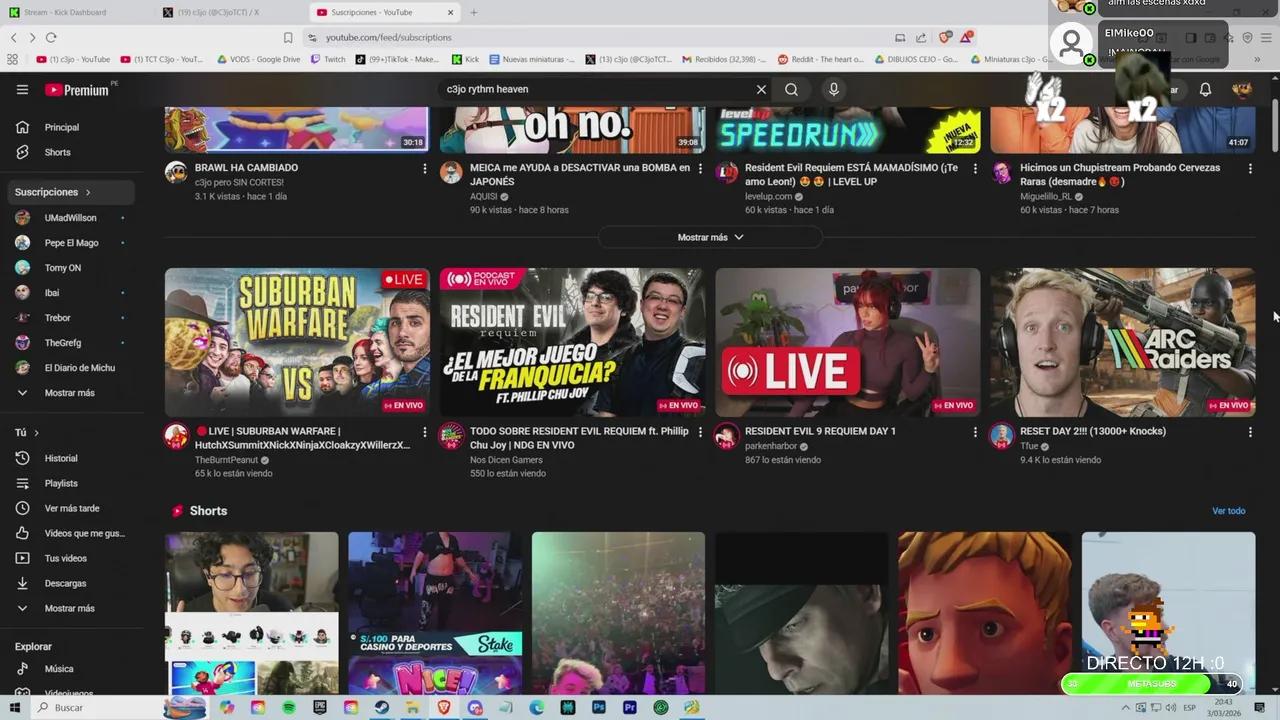Image resolution: width=1280 pixels, height=720 pixels.
Task: Play the ARC Raiders Tfue stream thumbnail
Action: coord(1123,342)
